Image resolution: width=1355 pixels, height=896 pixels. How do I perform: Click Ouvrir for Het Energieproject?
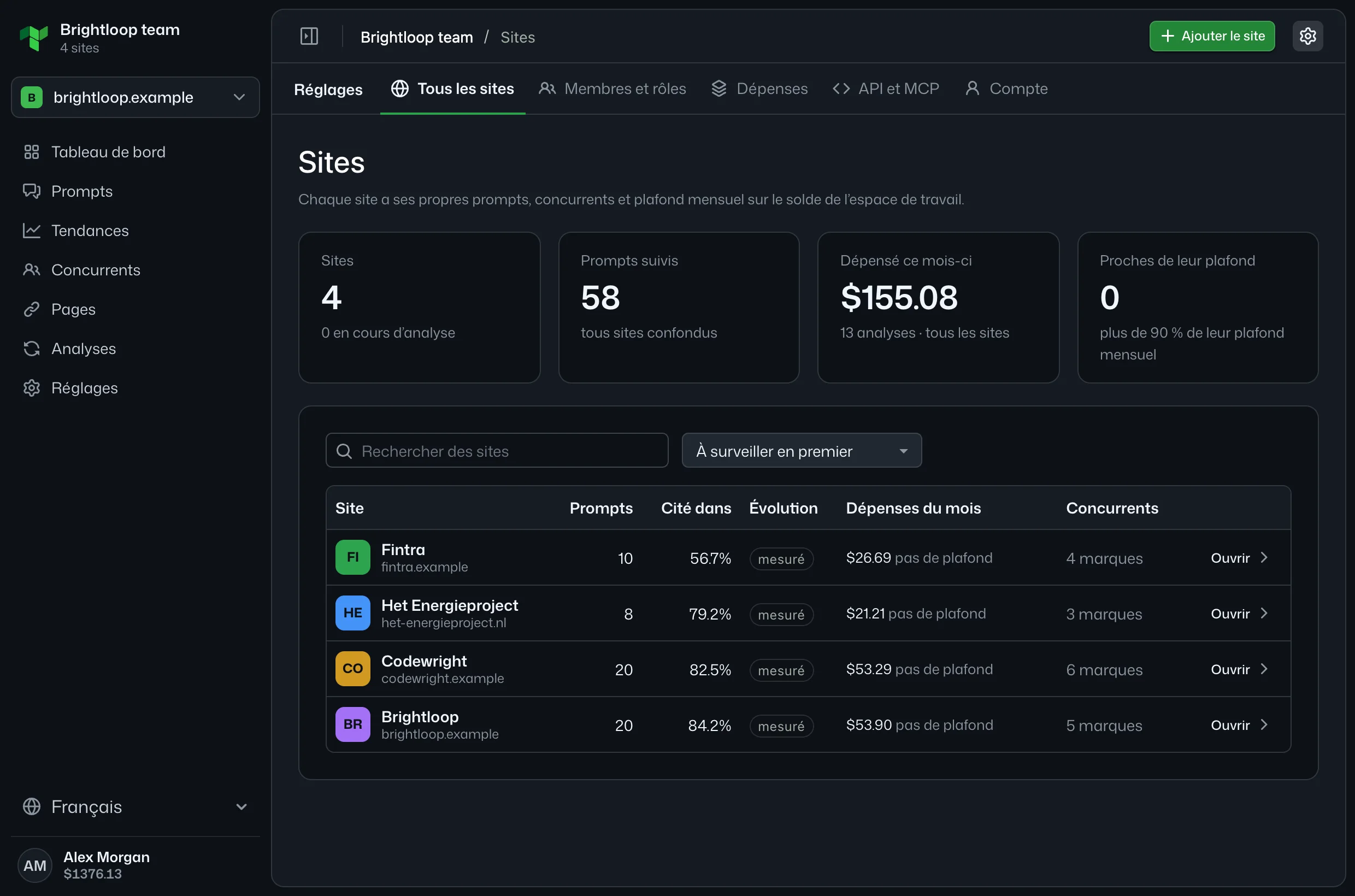click(1240, 614)
